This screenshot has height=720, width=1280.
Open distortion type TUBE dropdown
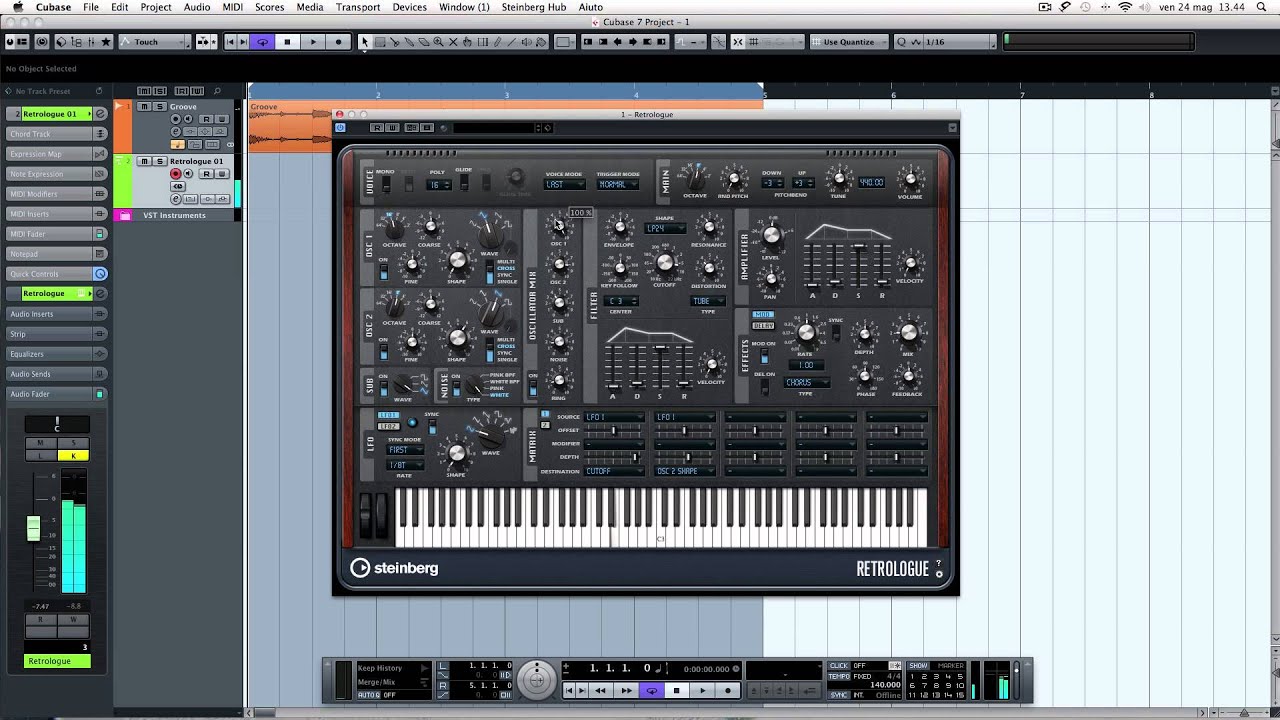pyautogui.click(x=708, y=301)
